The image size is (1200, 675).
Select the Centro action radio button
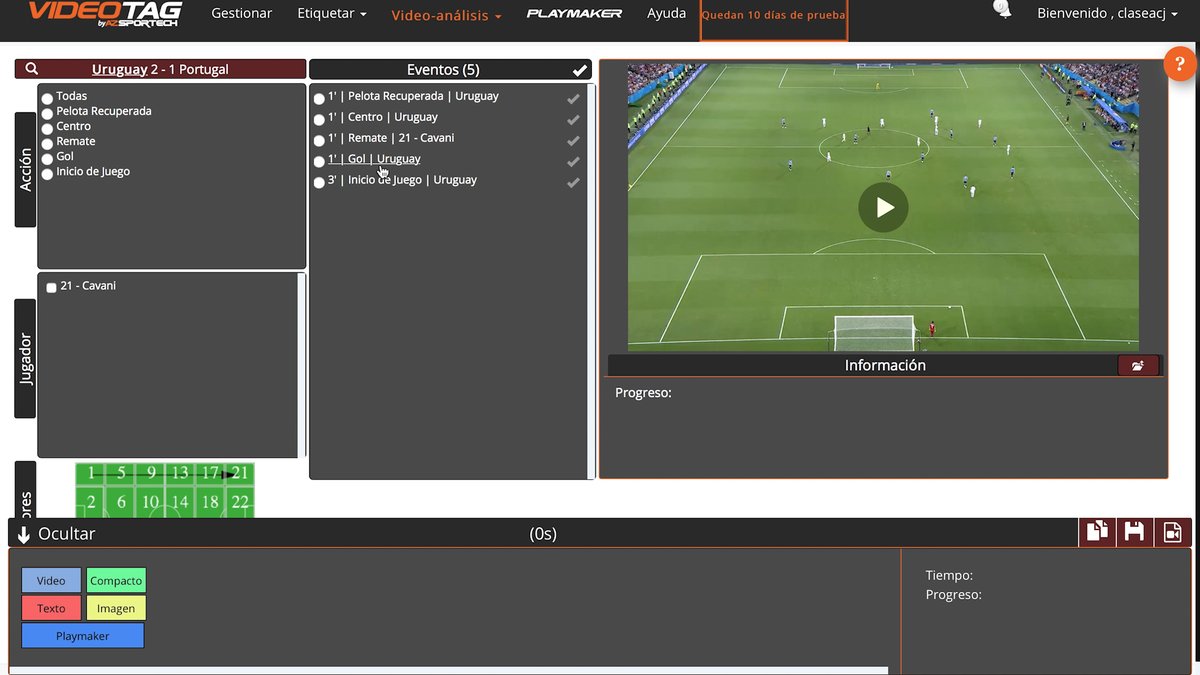[47, 128]
